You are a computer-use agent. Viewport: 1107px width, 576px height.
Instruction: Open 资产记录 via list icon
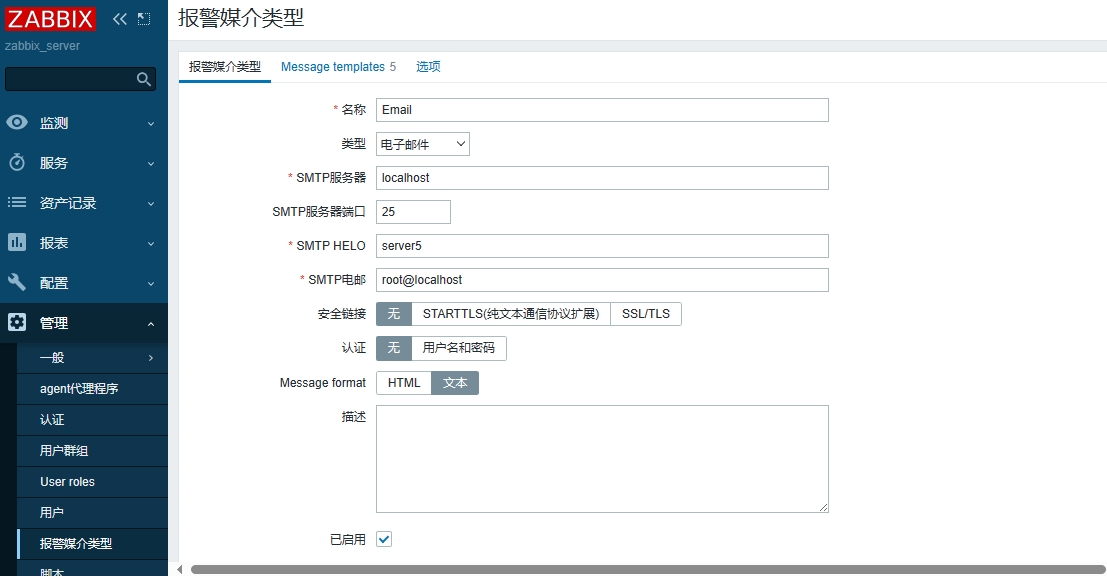(x=17, y=203)
